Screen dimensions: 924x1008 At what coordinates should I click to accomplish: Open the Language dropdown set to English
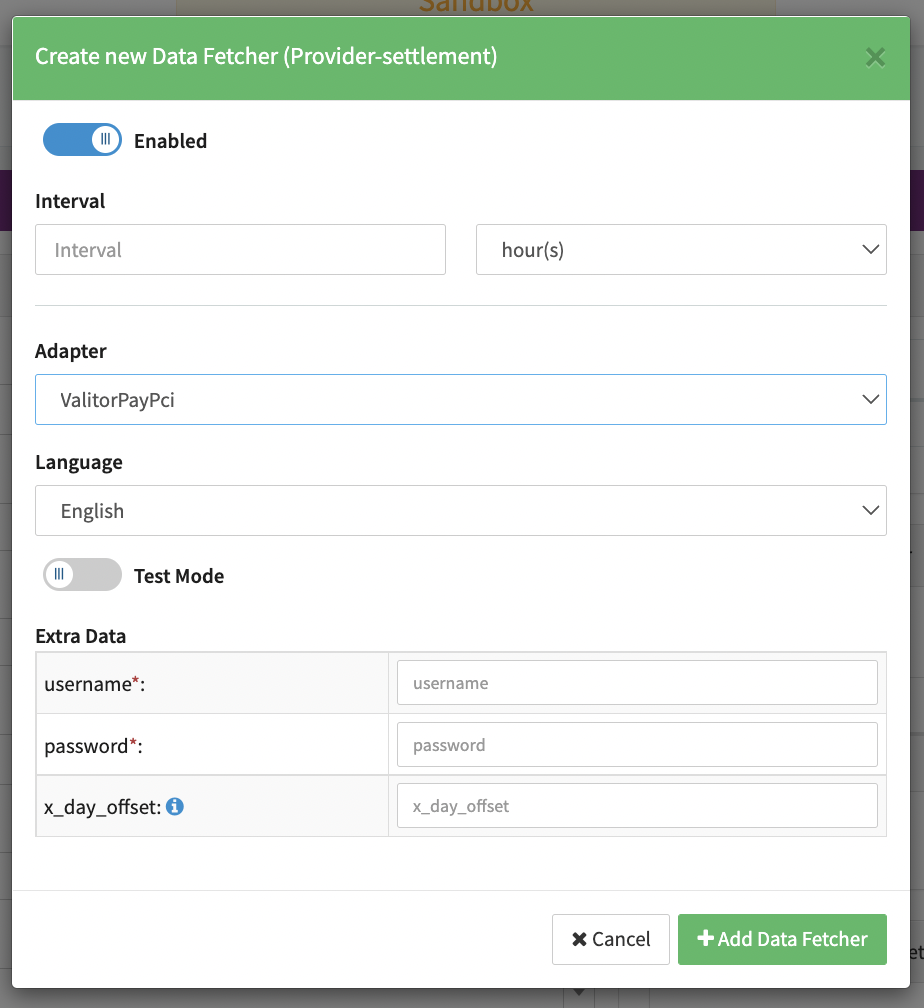(460, 511)
